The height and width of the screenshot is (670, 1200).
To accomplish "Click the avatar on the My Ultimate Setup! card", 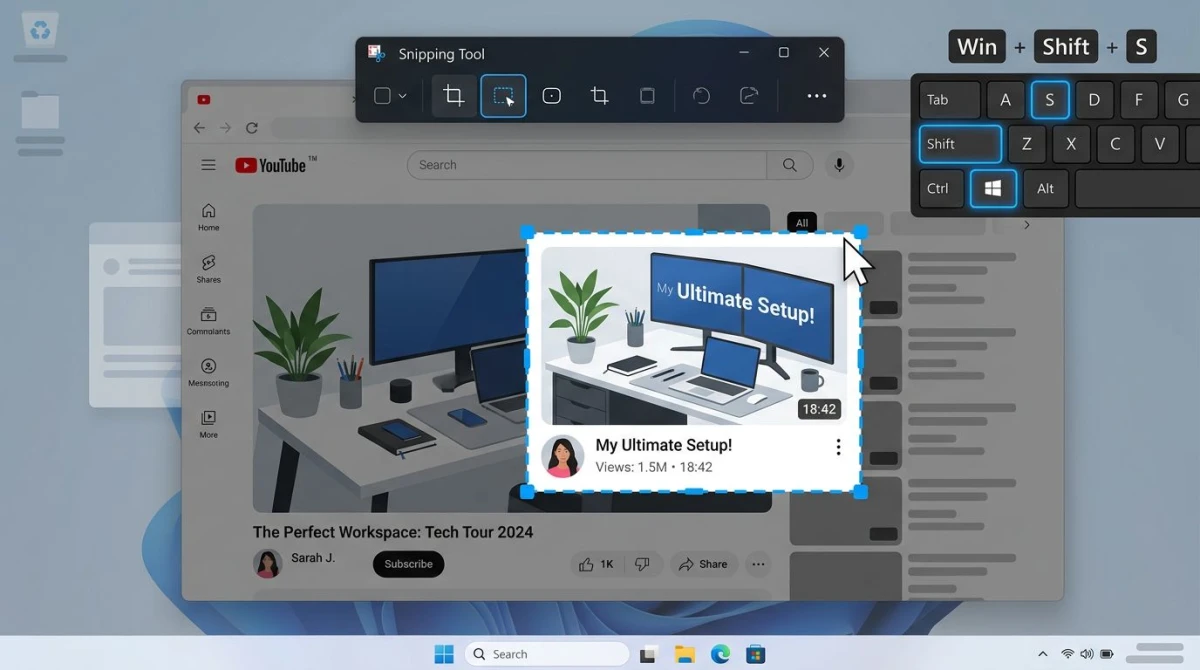I will click(562, 456).
